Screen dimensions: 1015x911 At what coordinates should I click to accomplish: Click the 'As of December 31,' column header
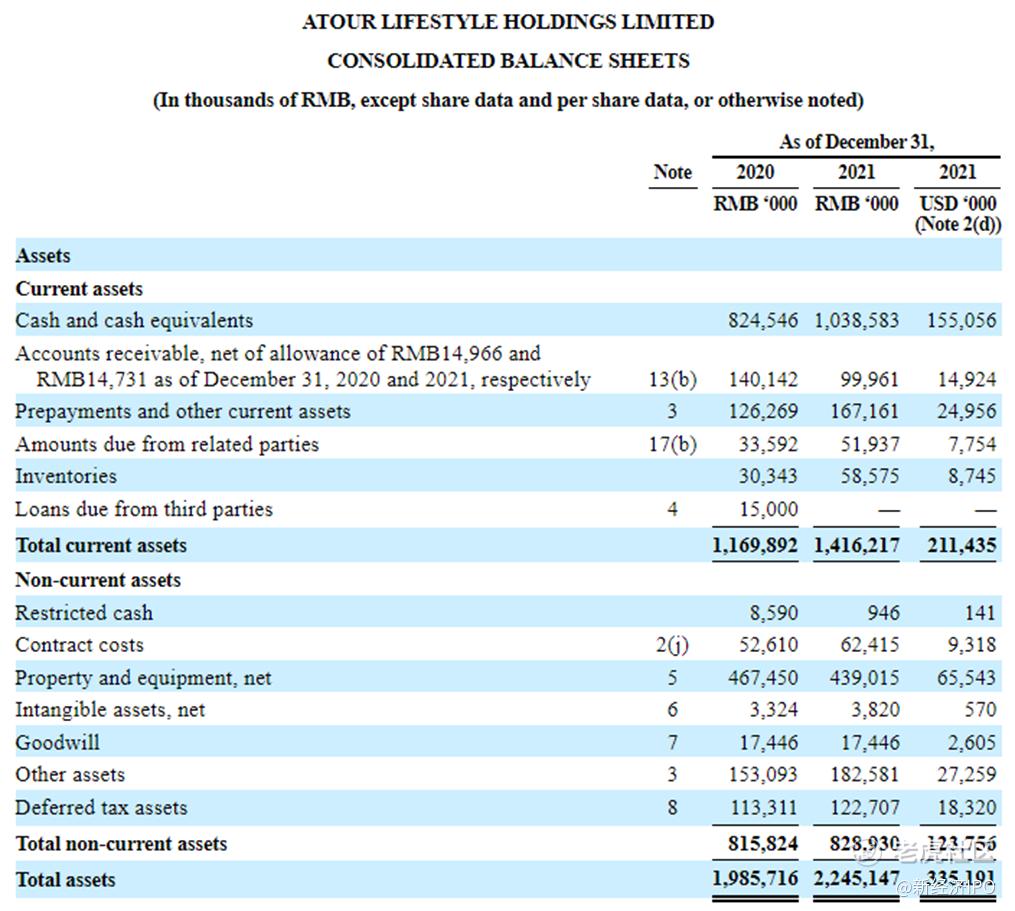click(x=856, y=142)
